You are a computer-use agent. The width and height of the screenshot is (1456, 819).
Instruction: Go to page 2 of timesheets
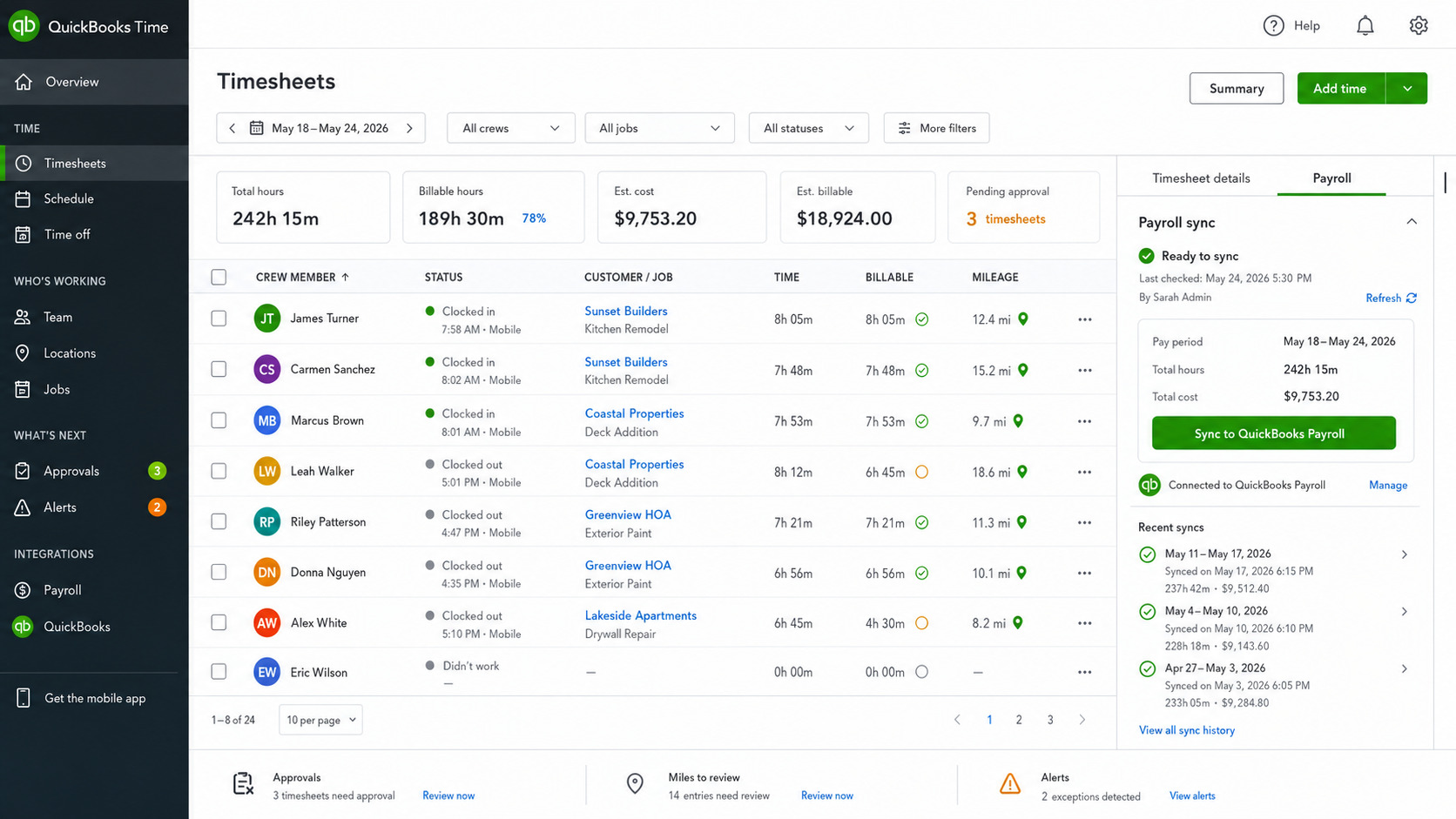point(1019,720)
